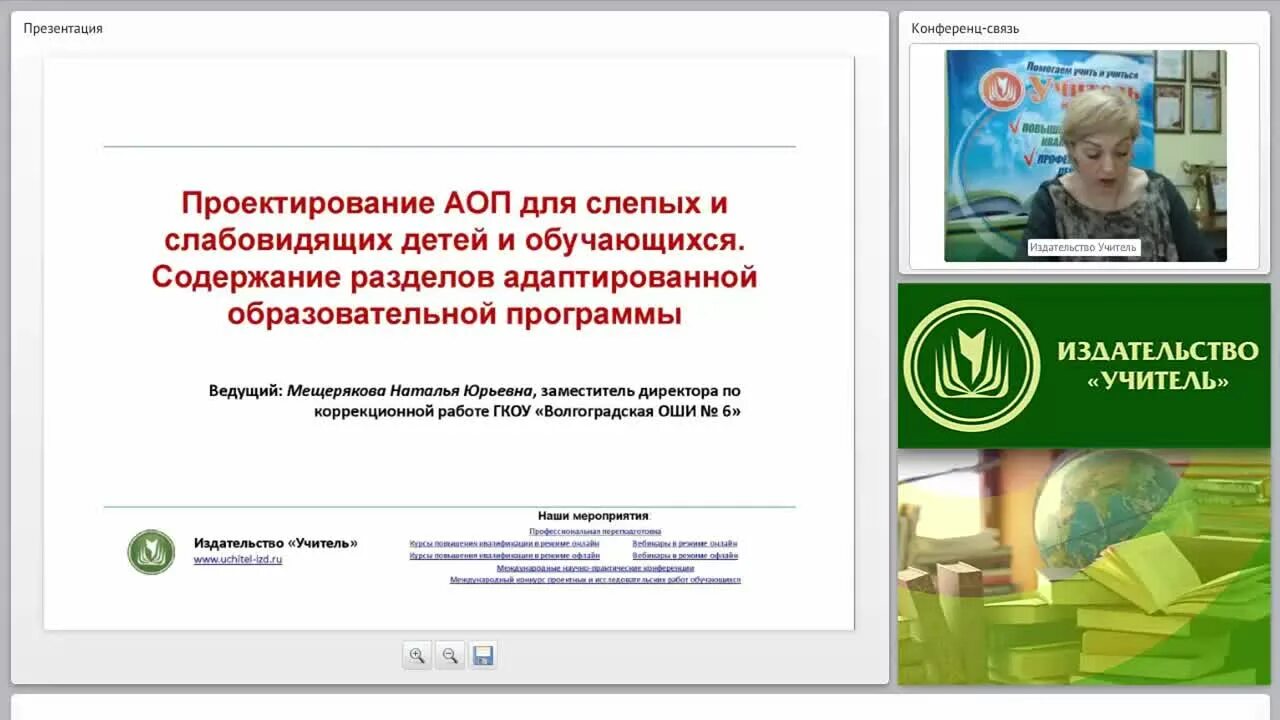Screen dimensions: 1280x720
Task: Open the presentation zoom-in control
Action: 418,655
